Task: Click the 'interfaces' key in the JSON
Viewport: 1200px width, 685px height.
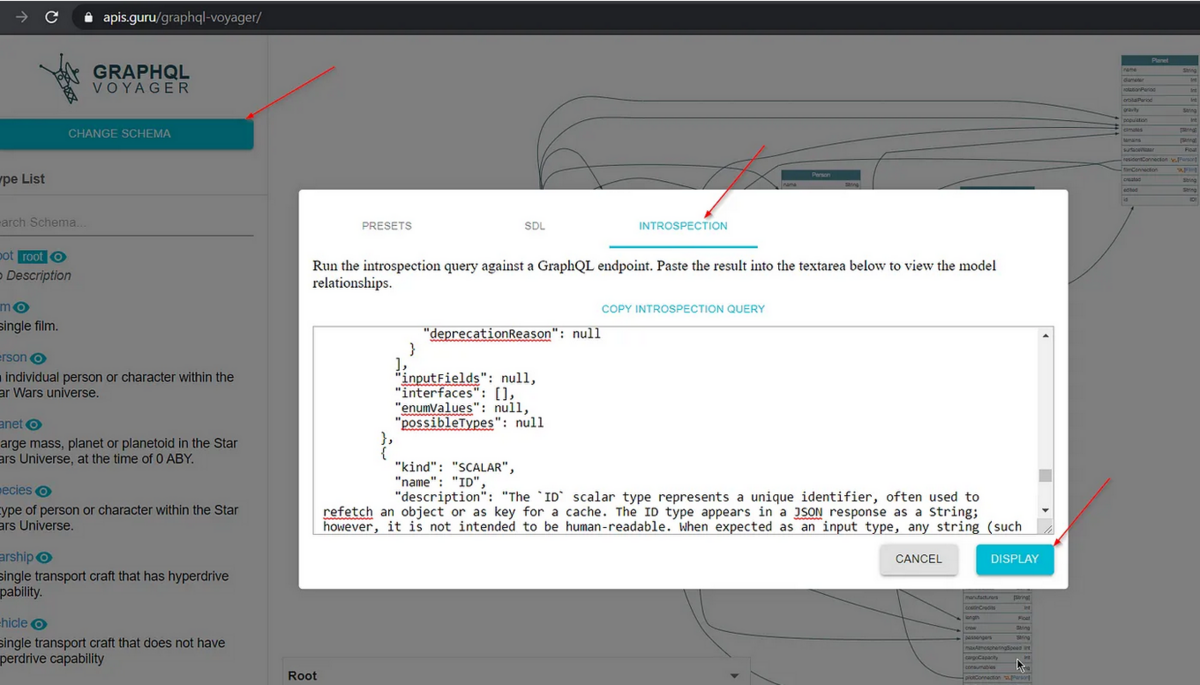Action: [437, 393]
